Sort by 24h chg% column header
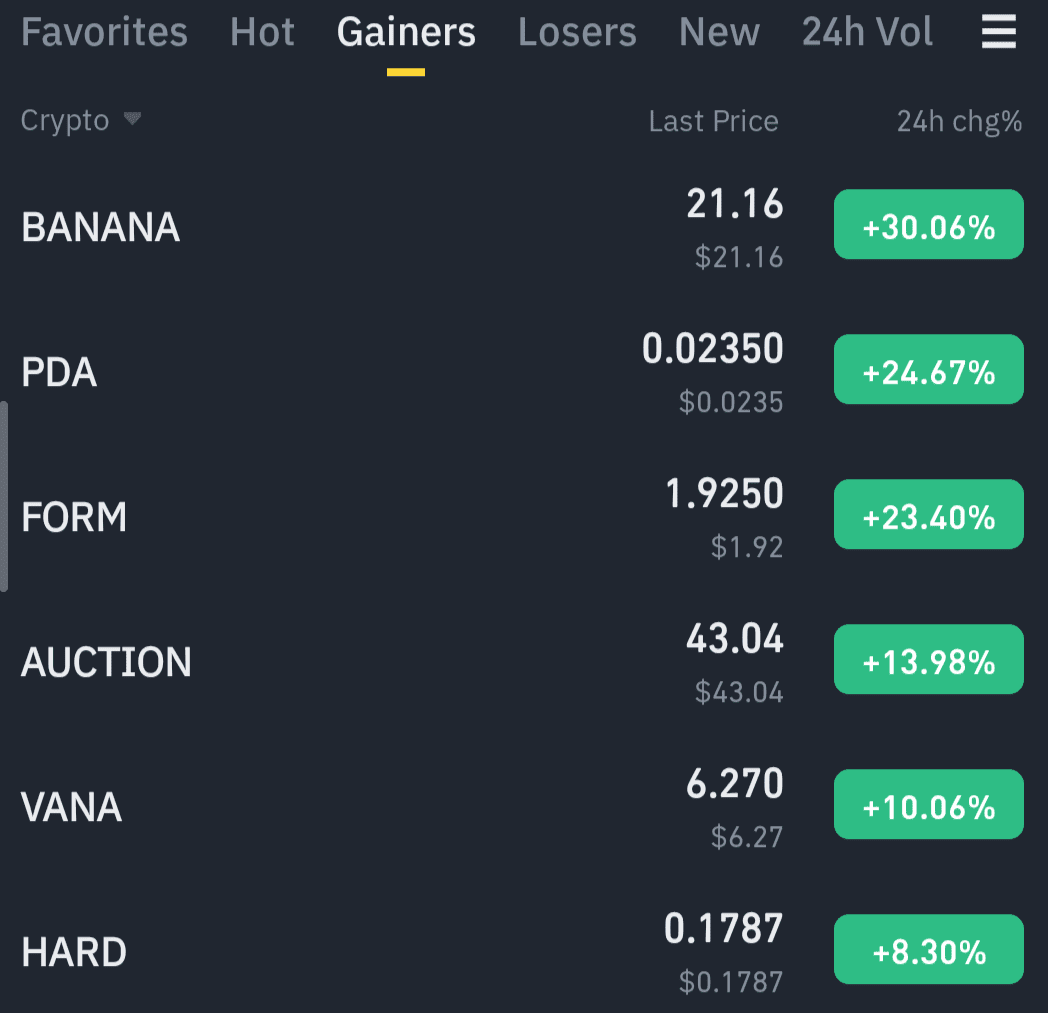 pos(959,122)
